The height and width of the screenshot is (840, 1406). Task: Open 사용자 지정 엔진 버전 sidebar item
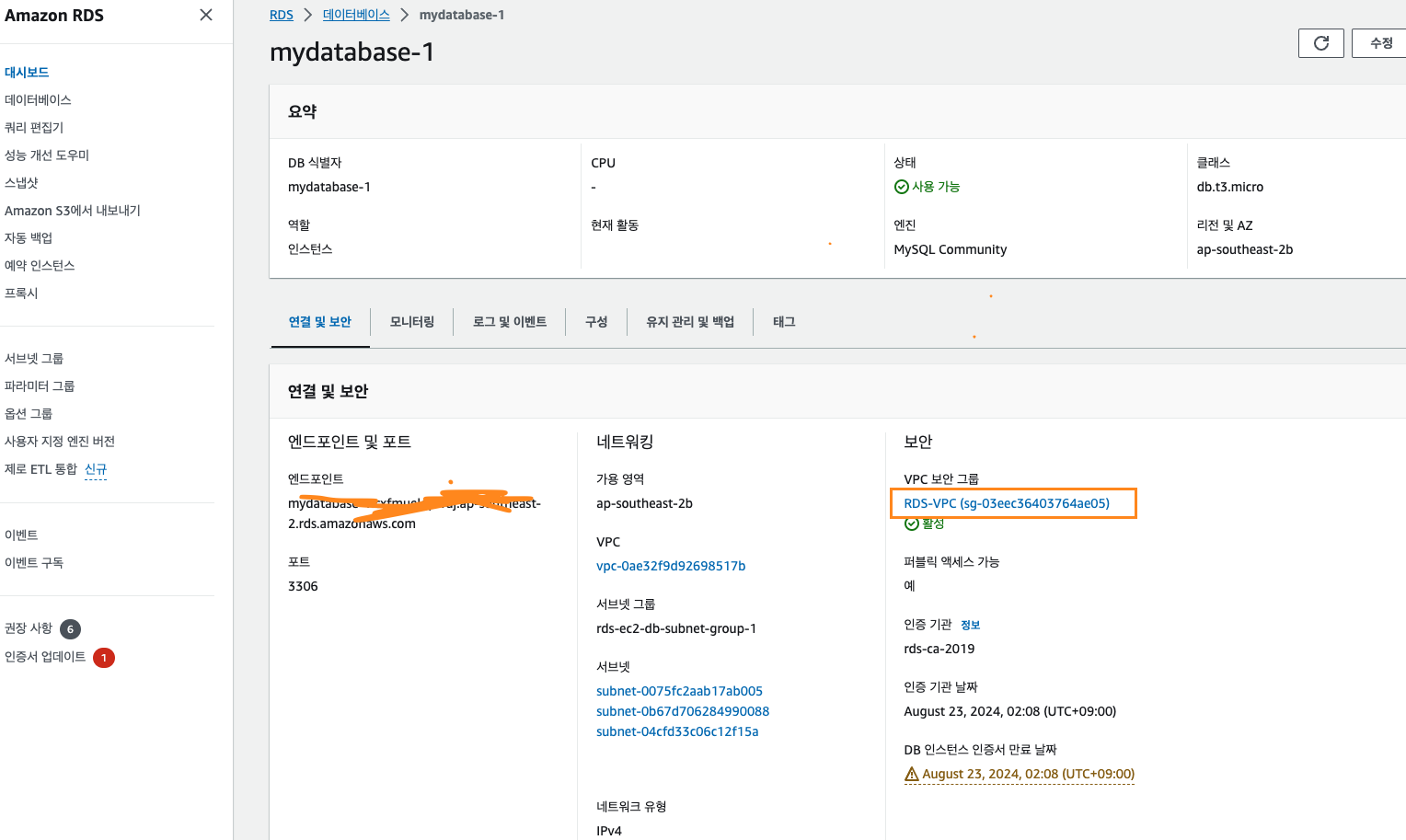(x=60, y=441)
